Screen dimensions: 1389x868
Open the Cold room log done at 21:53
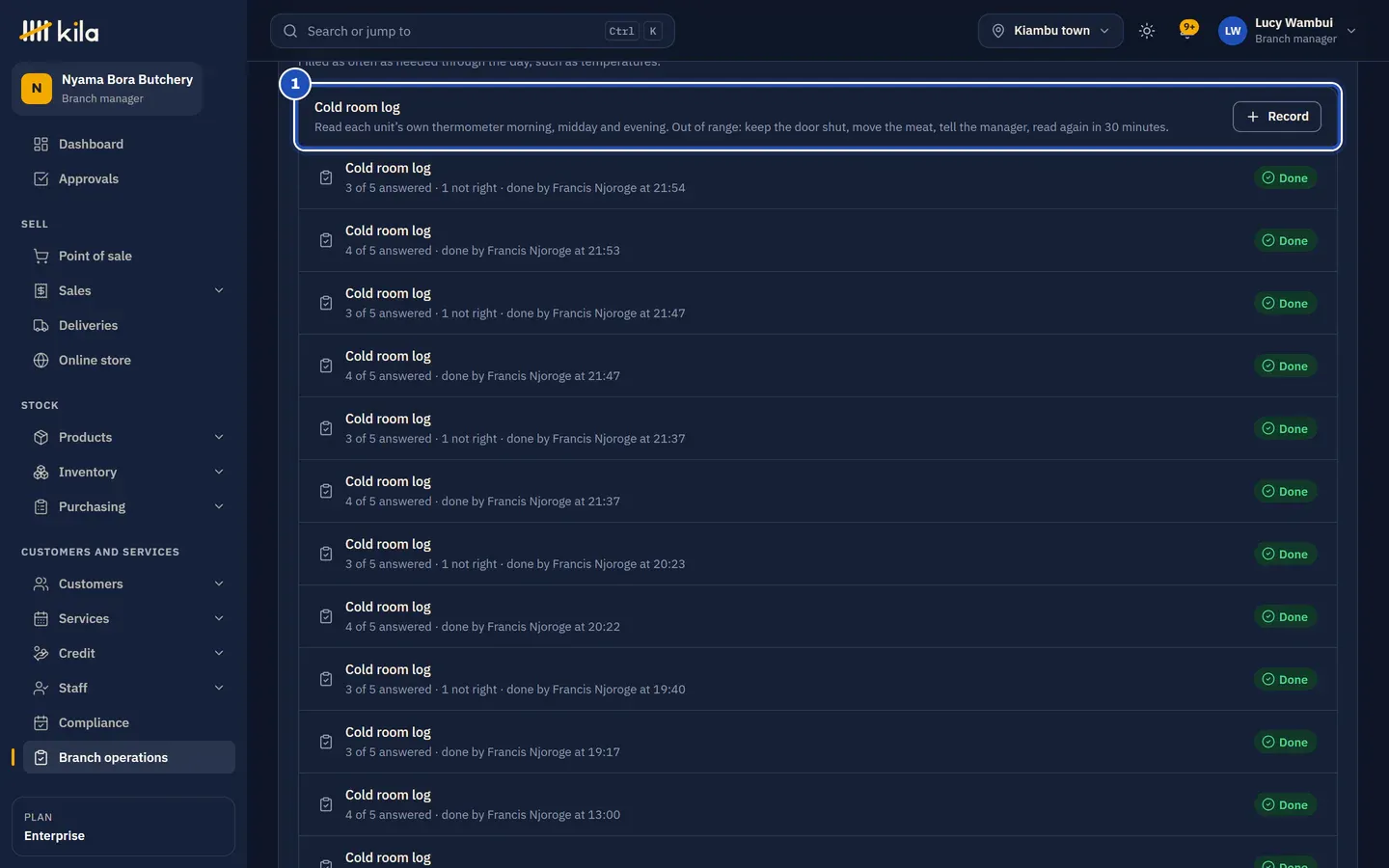818,240
